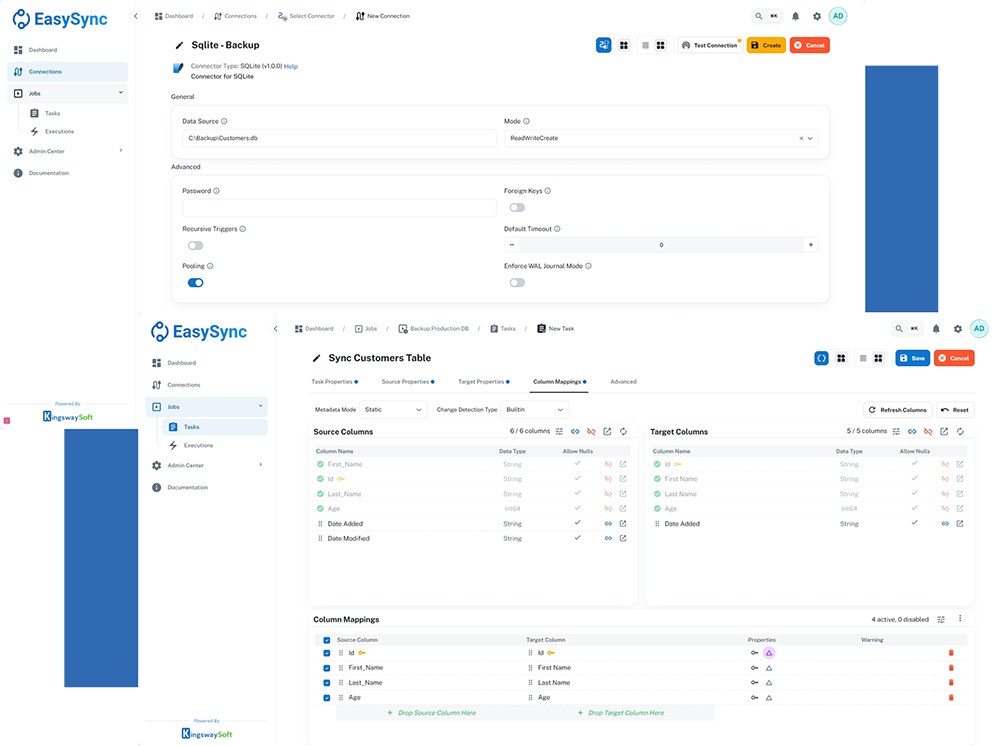
Task: Click the Reset button
Action: tap(955, 410)
